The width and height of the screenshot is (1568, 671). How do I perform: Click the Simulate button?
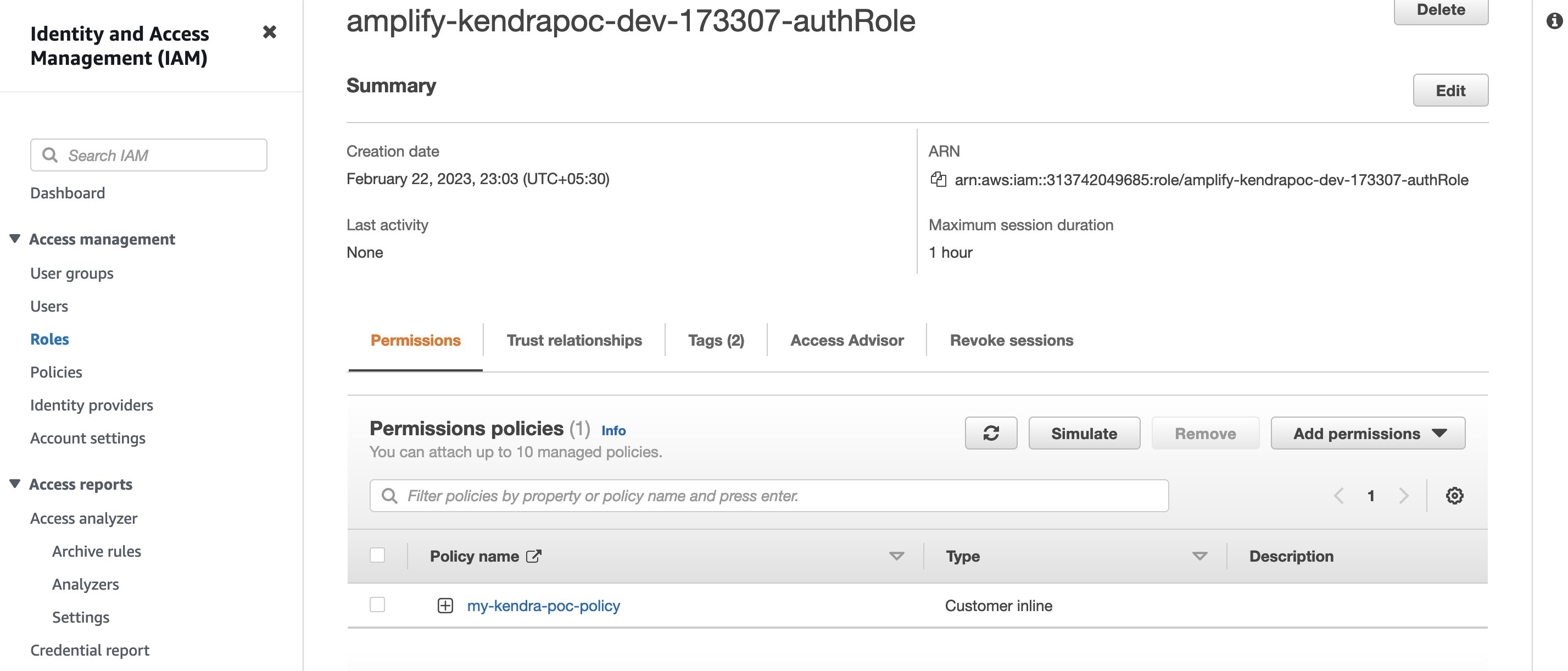[1084, 433]
